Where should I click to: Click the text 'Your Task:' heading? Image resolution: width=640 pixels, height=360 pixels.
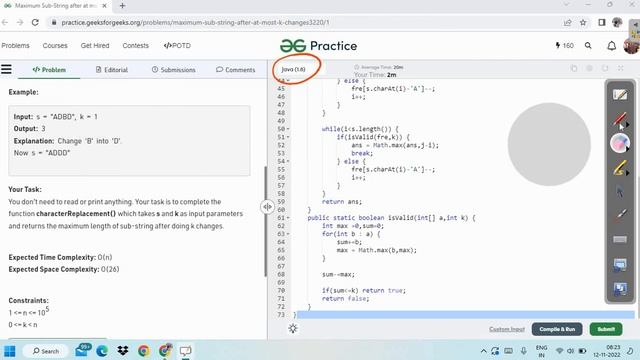(24, 189)
